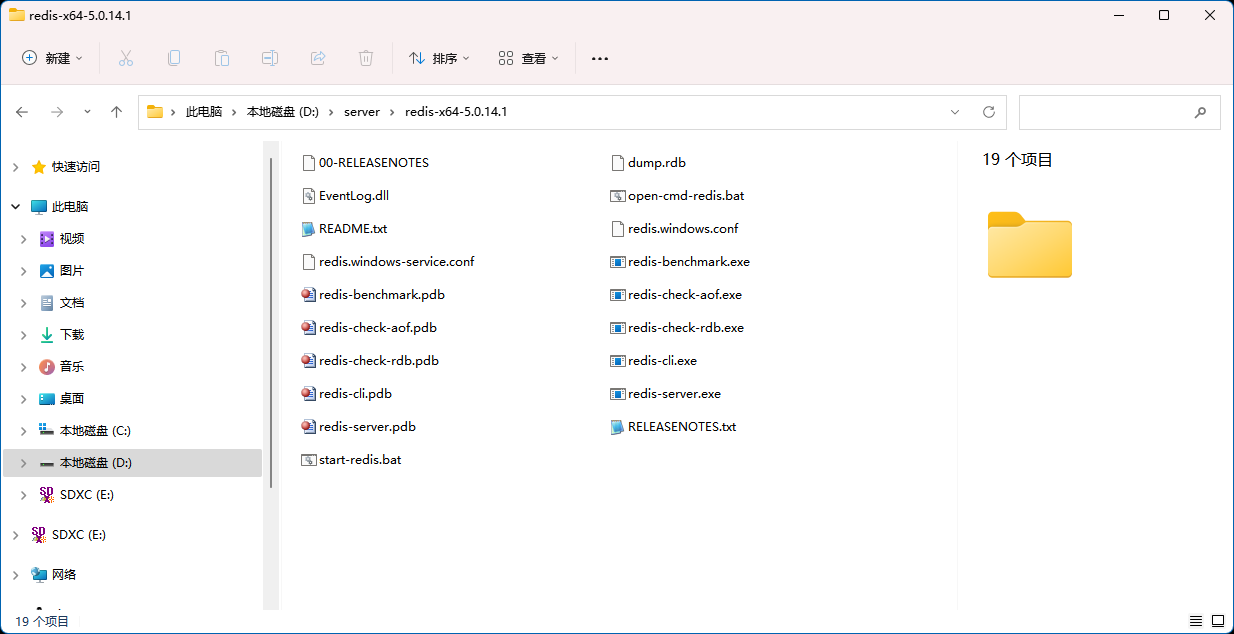The height and width of the screenshot is (634, 1234).
Task: Click the search magnifier icon
Action: coord(1200,113)
